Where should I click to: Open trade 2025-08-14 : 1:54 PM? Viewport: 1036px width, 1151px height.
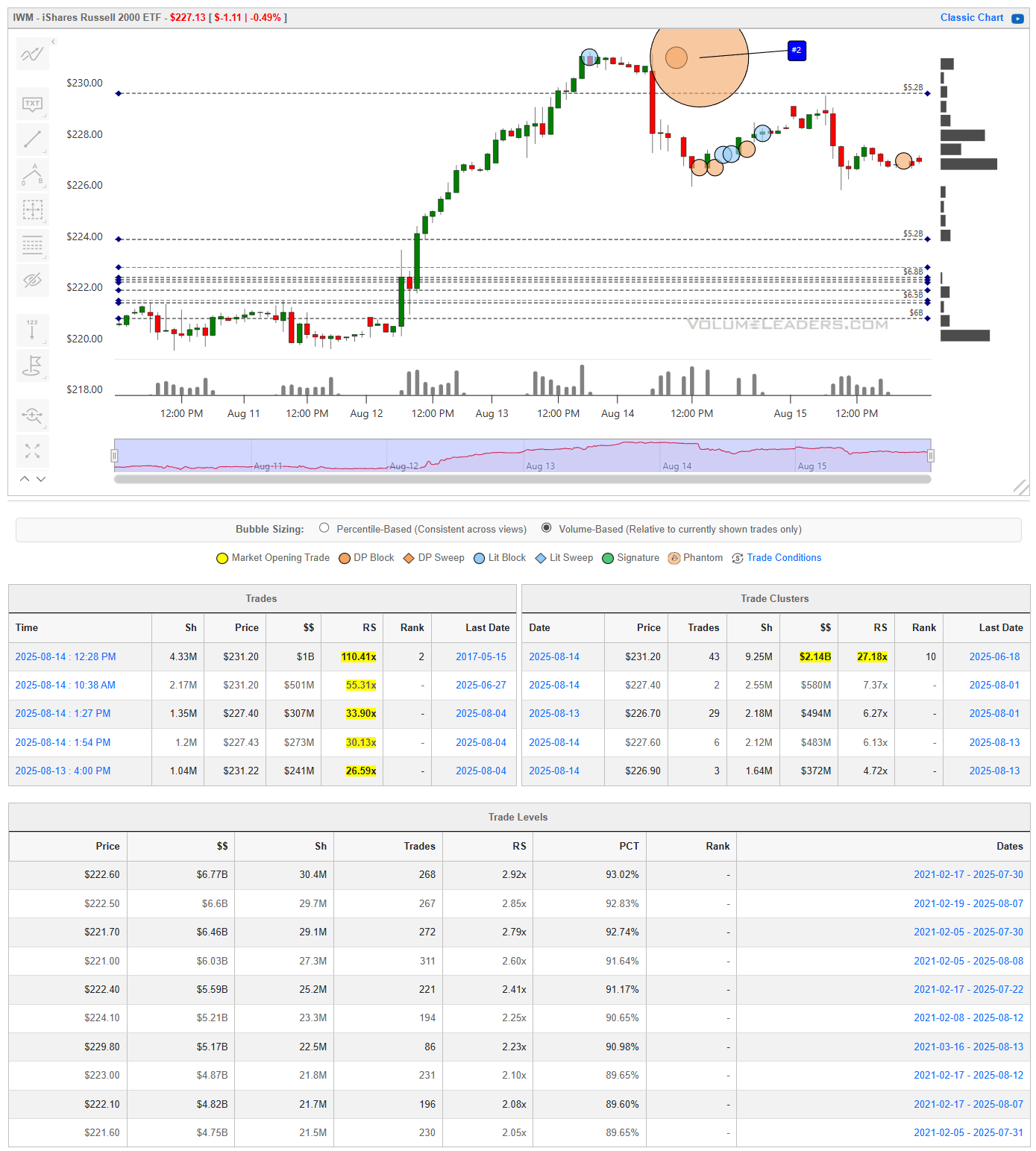click(63, 743)
